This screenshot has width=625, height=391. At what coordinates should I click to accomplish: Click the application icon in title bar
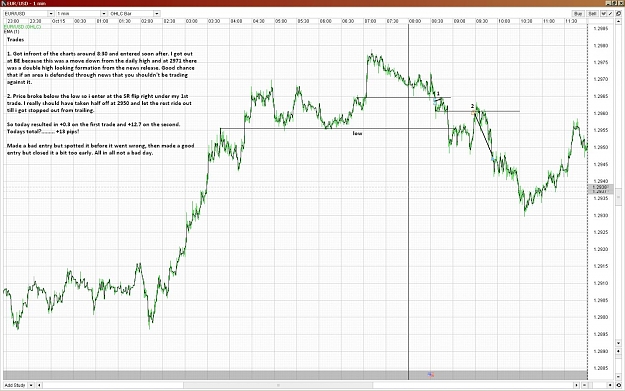[x=4, y=3]
